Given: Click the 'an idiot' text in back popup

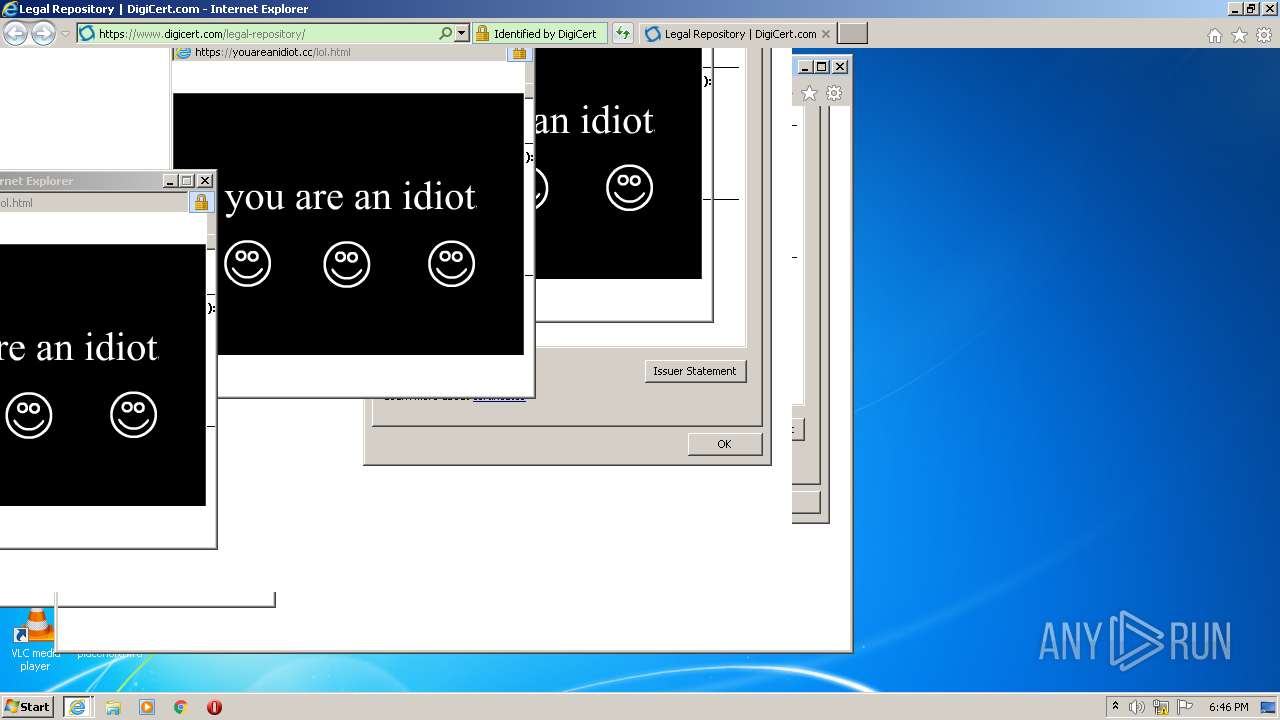Looking at the screenshot, I should click(x=594, y=121).
